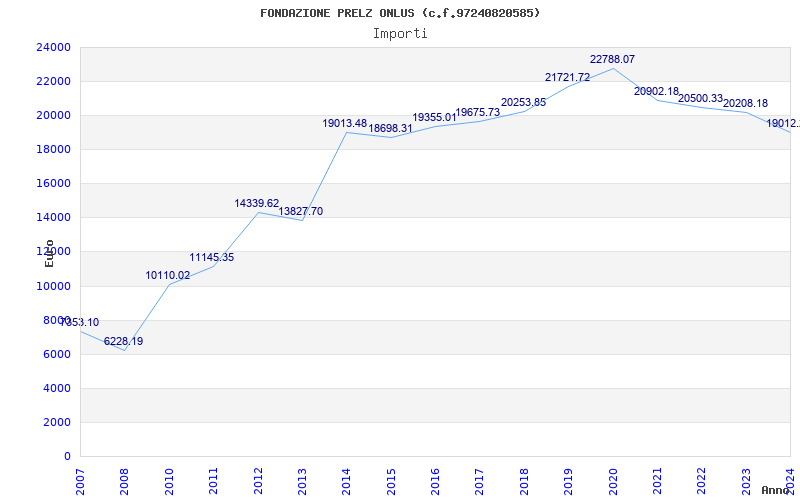Click x-axis year 2019
Viewport: 800px width, 500px height.
[x=568, y=481]
